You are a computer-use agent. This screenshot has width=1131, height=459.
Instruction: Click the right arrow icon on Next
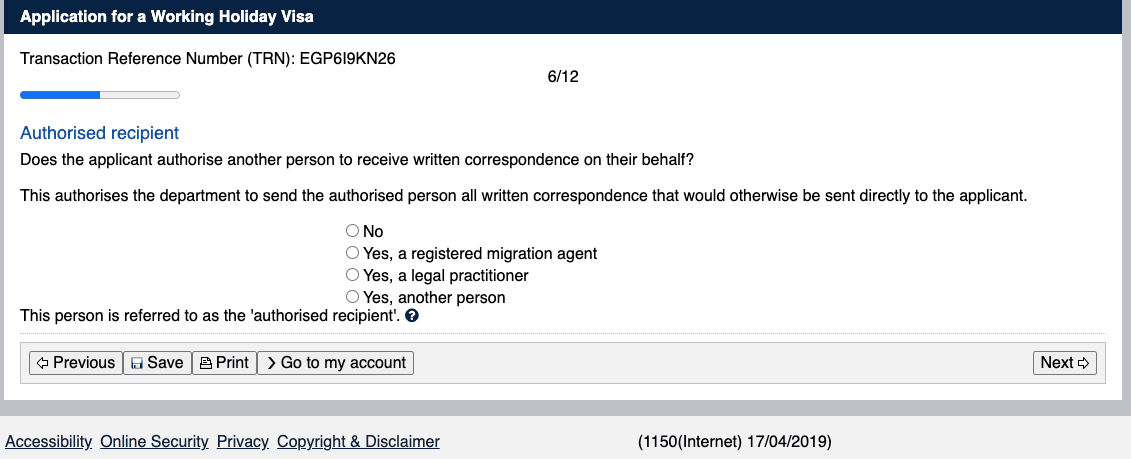tap(1083, 363)
